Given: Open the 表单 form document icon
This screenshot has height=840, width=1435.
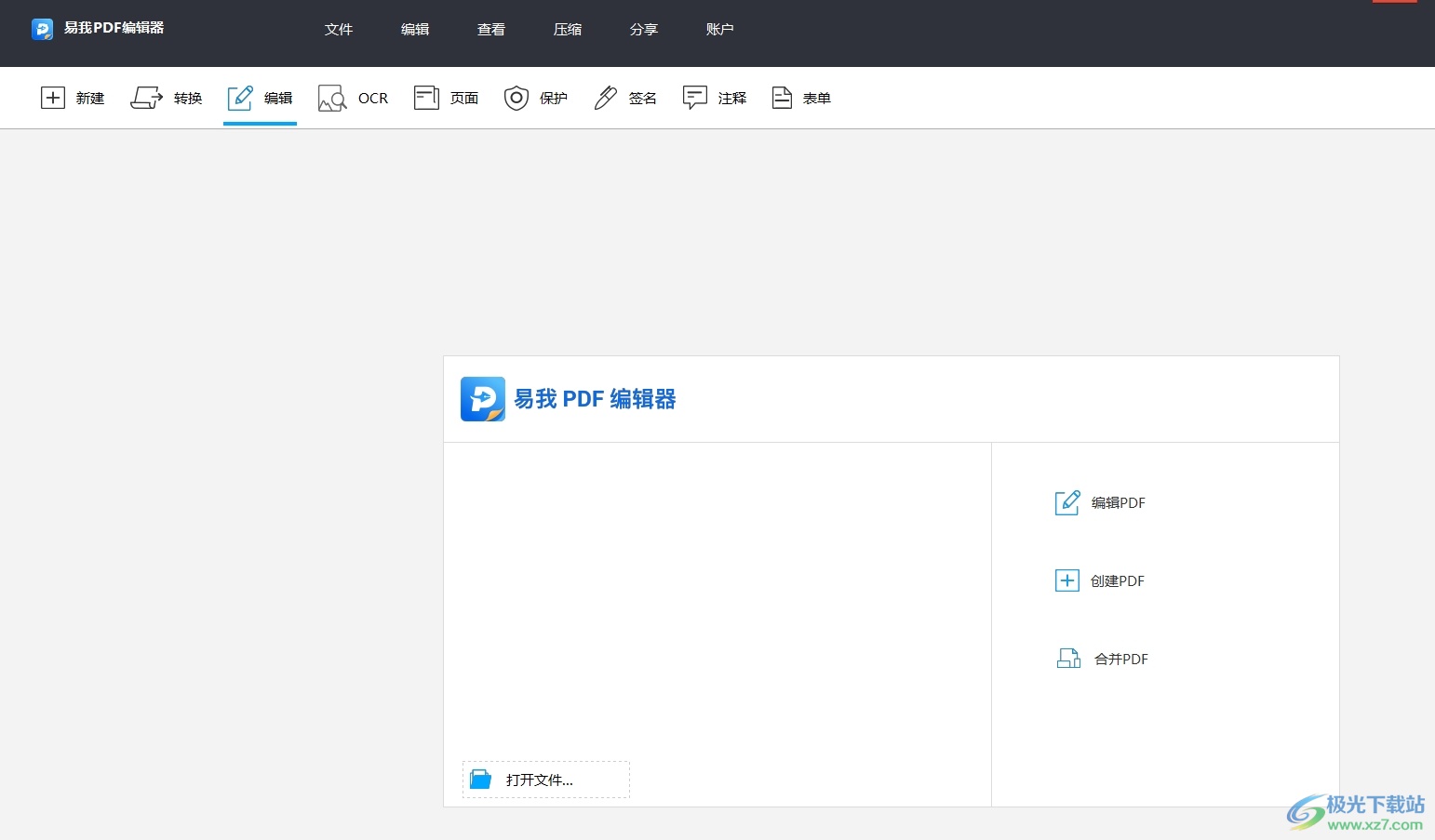Looking at the screenshot, I should point(782,98).
